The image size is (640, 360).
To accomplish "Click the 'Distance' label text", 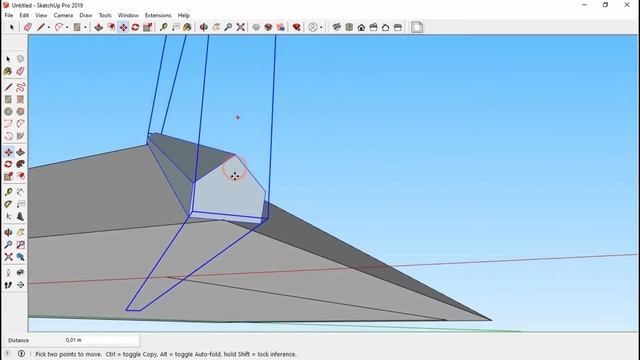I will (x=18, y=340).
